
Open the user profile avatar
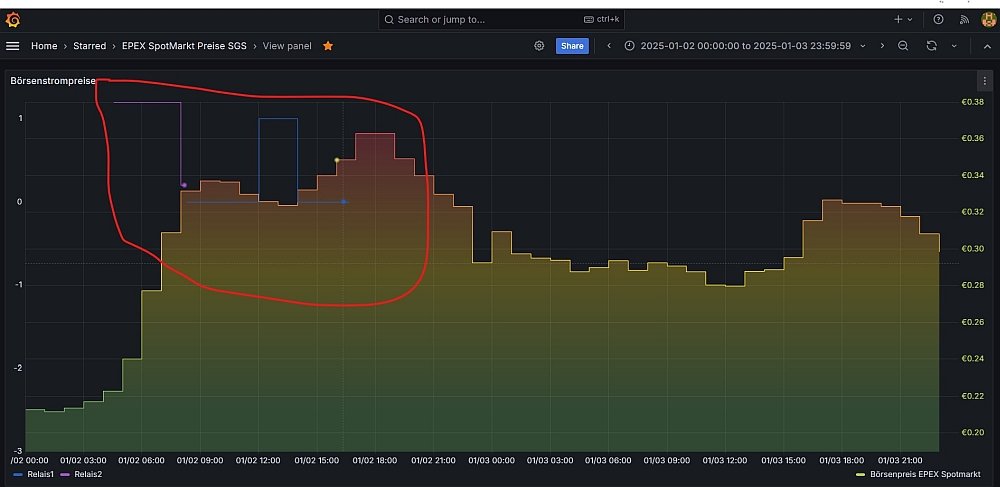(987, 19)
